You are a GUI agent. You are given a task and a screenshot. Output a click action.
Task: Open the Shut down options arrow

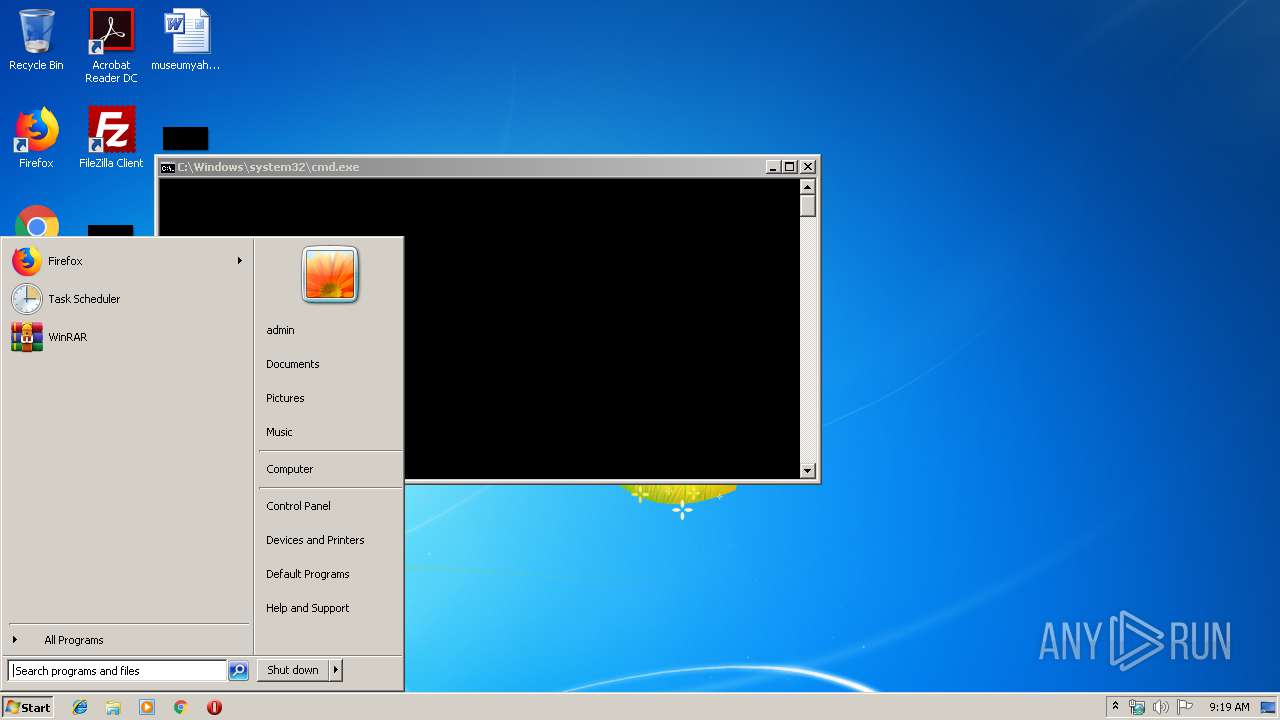pos(336,670)
